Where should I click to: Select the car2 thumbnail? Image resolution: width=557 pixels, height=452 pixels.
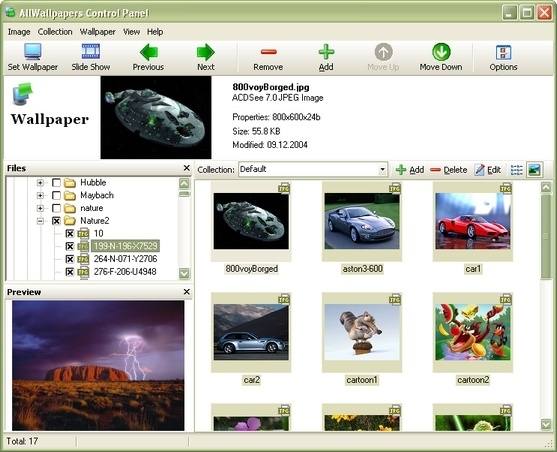coord(251,332)
